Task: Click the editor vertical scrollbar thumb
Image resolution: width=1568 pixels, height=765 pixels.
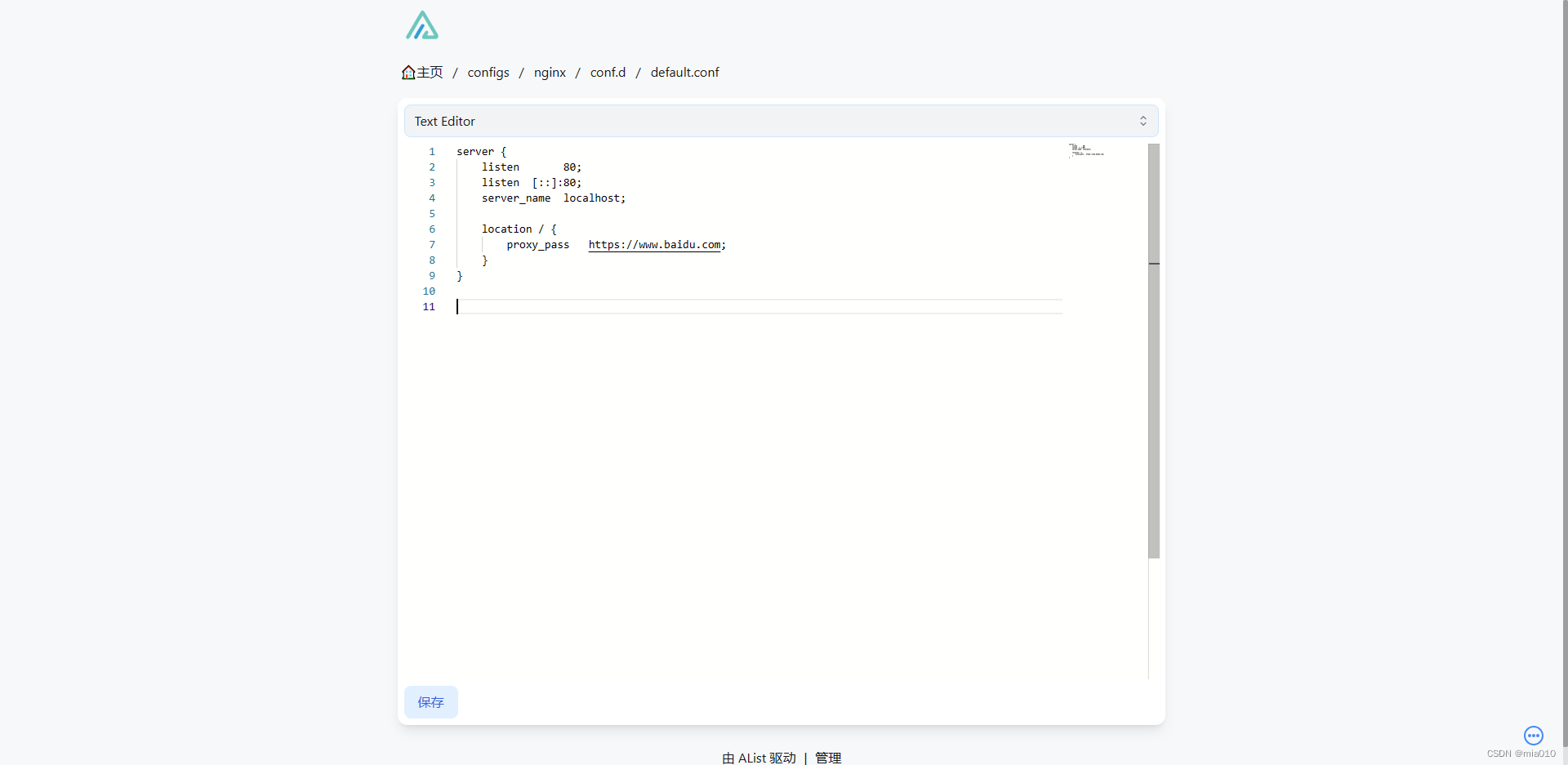Action: point(1154,351)
